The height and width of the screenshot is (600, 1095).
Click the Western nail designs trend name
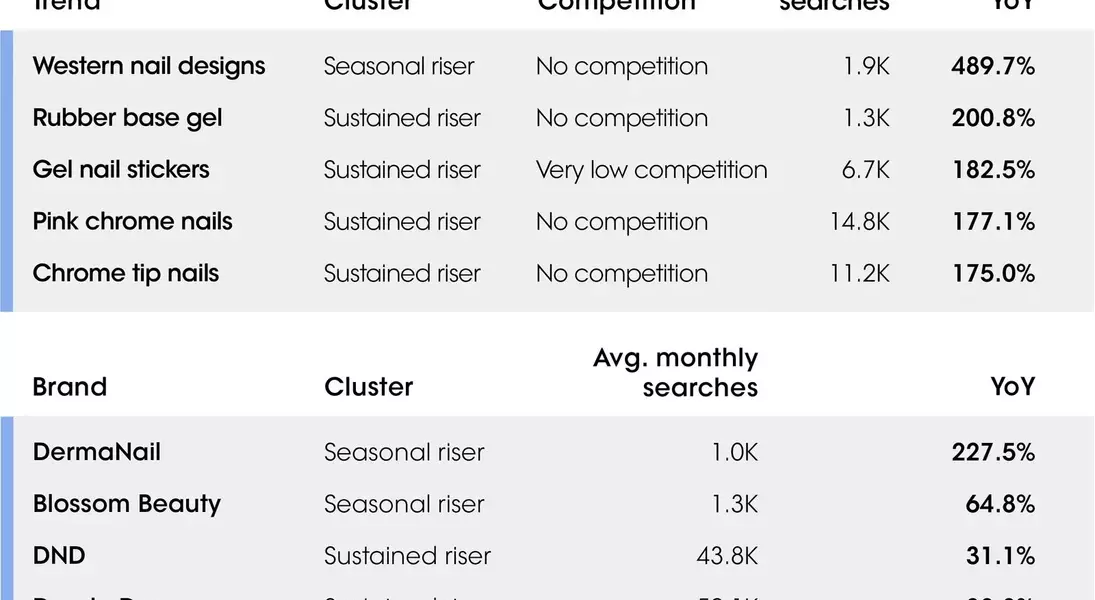pyautogui.click(x=149, y=67)
